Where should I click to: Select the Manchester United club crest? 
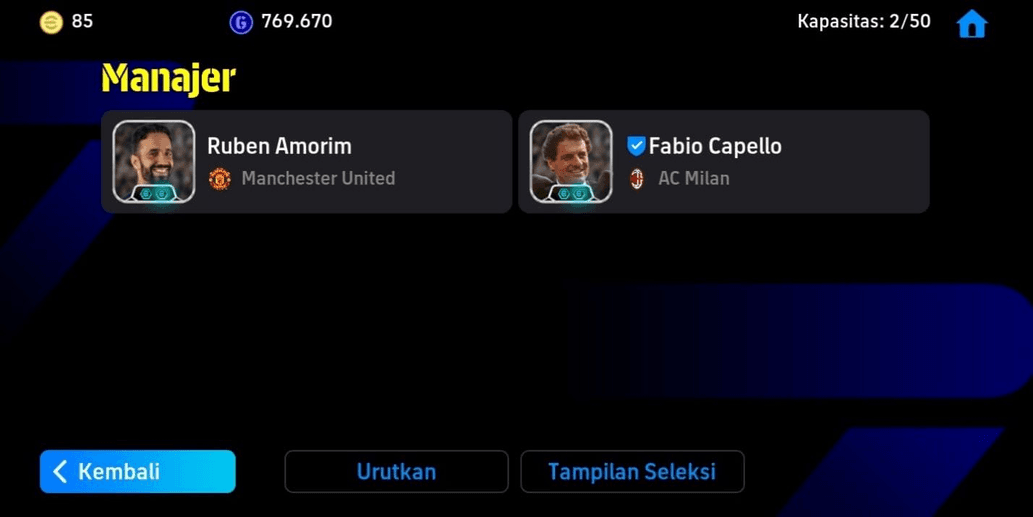click(x=219, y=178)
